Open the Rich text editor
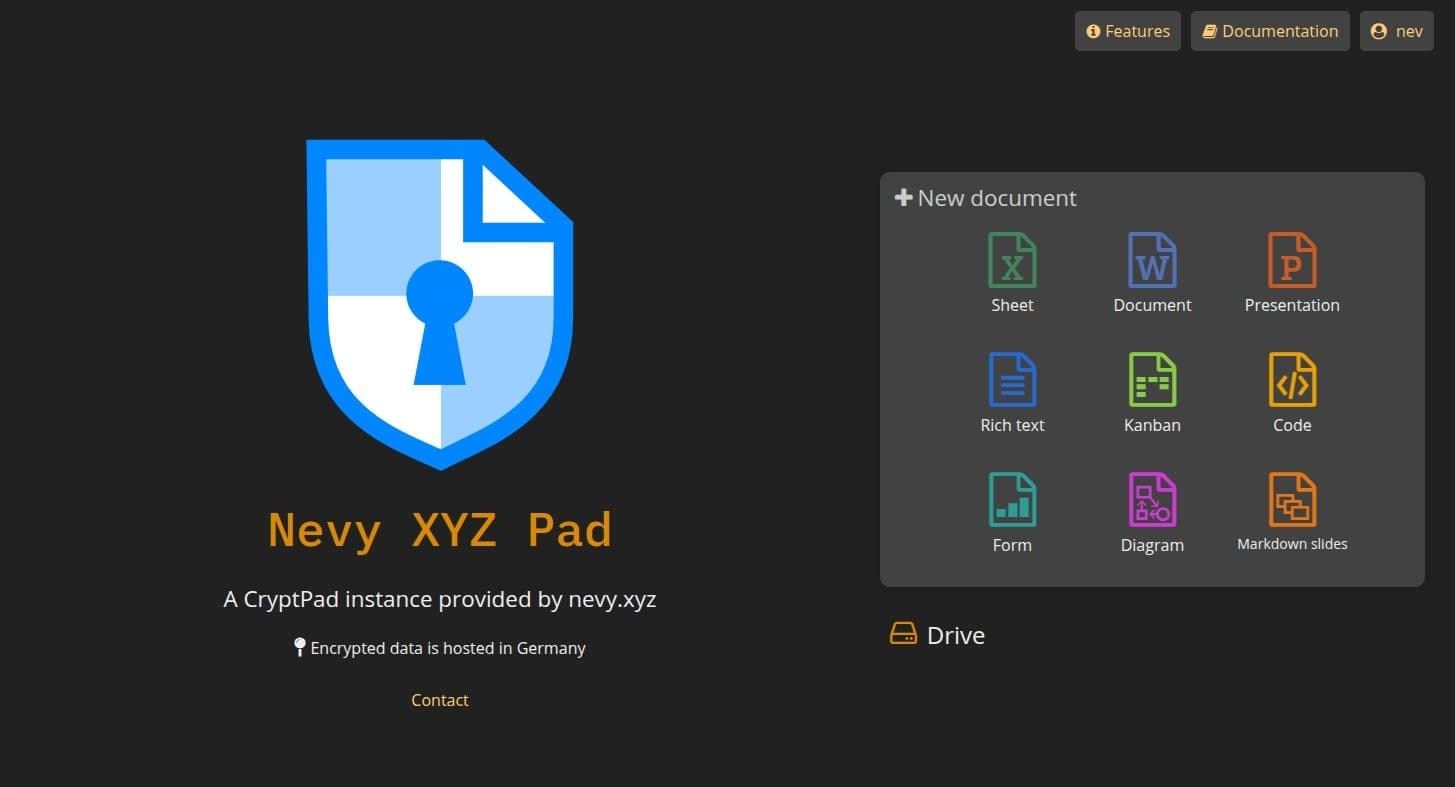 point(1011,390)
